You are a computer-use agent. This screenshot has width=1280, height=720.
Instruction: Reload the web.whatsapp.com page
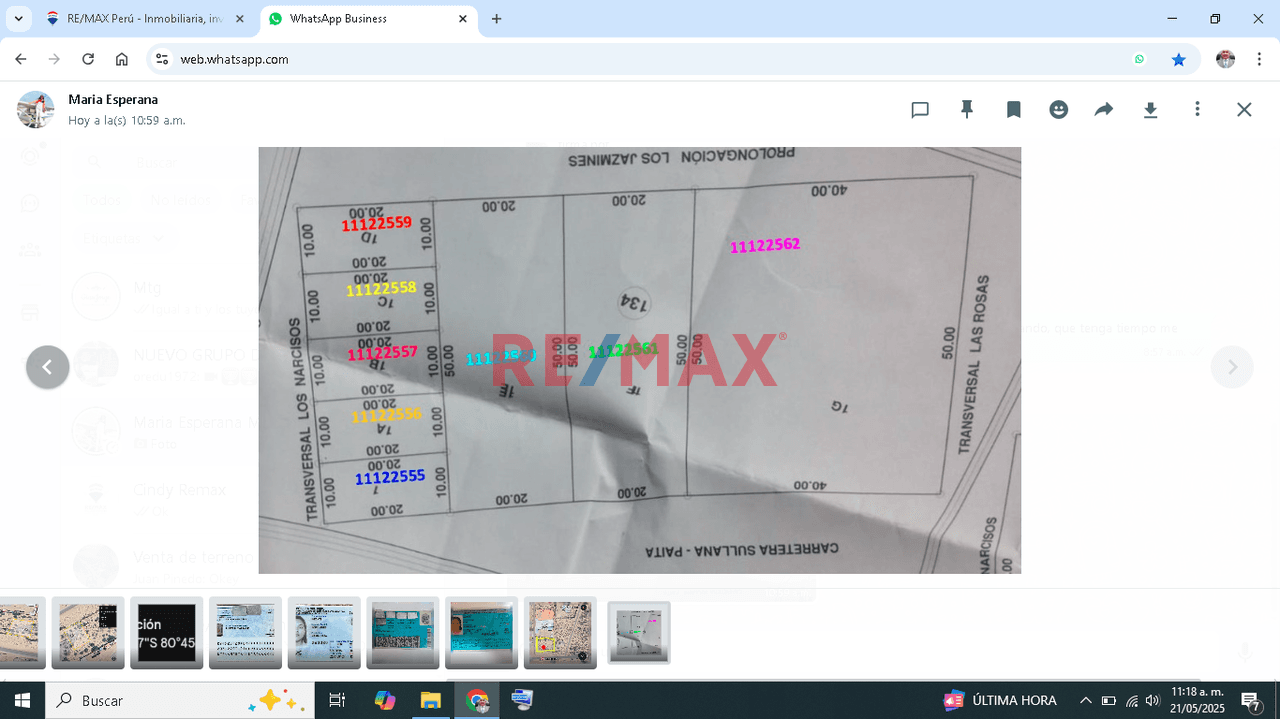pos(87,59)
